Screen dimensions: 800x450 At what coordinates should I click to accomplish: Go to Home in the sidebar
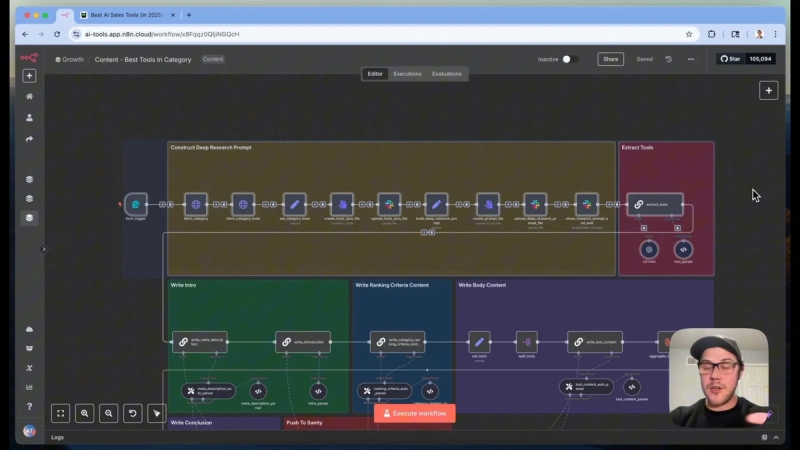(29, 96)
